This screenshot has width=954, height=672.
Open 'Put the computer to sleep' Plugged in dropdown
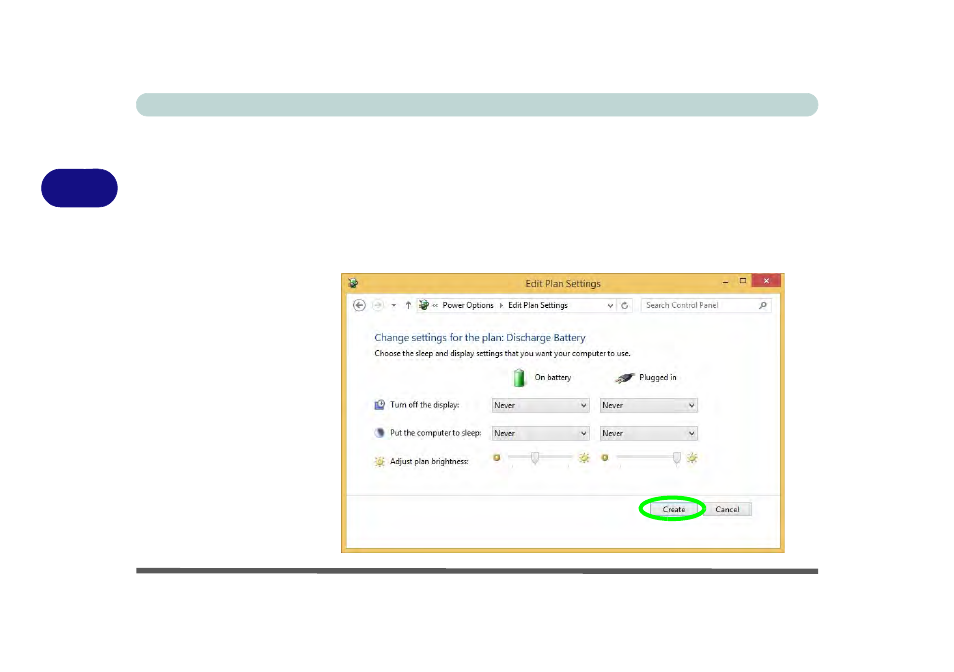pyautogui.click(x=649, y=433)
